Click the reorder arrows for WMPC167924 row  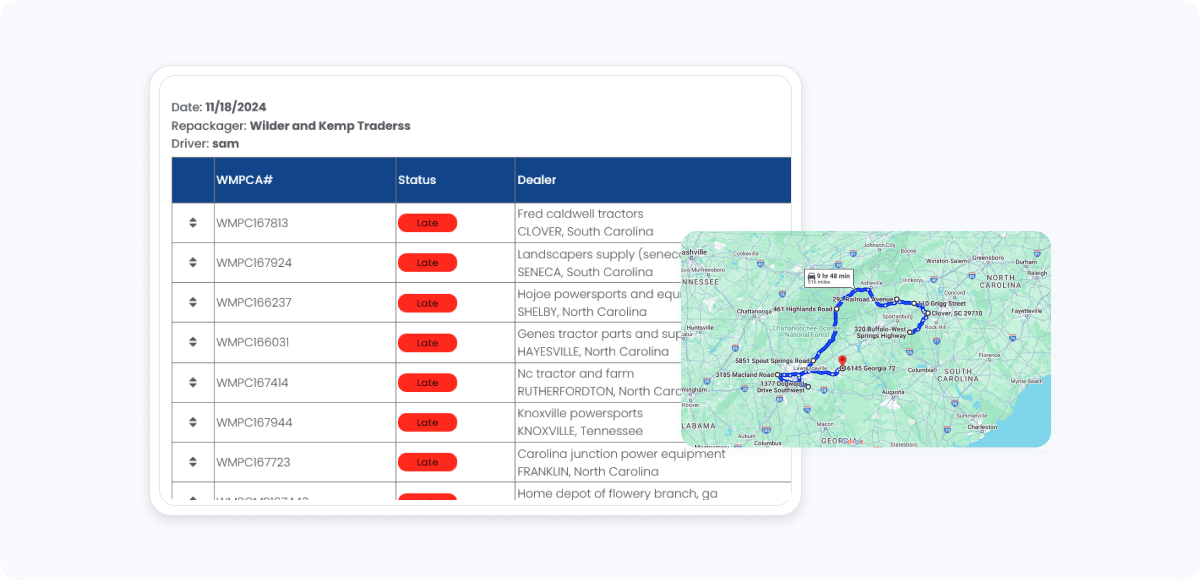point(193,263)
